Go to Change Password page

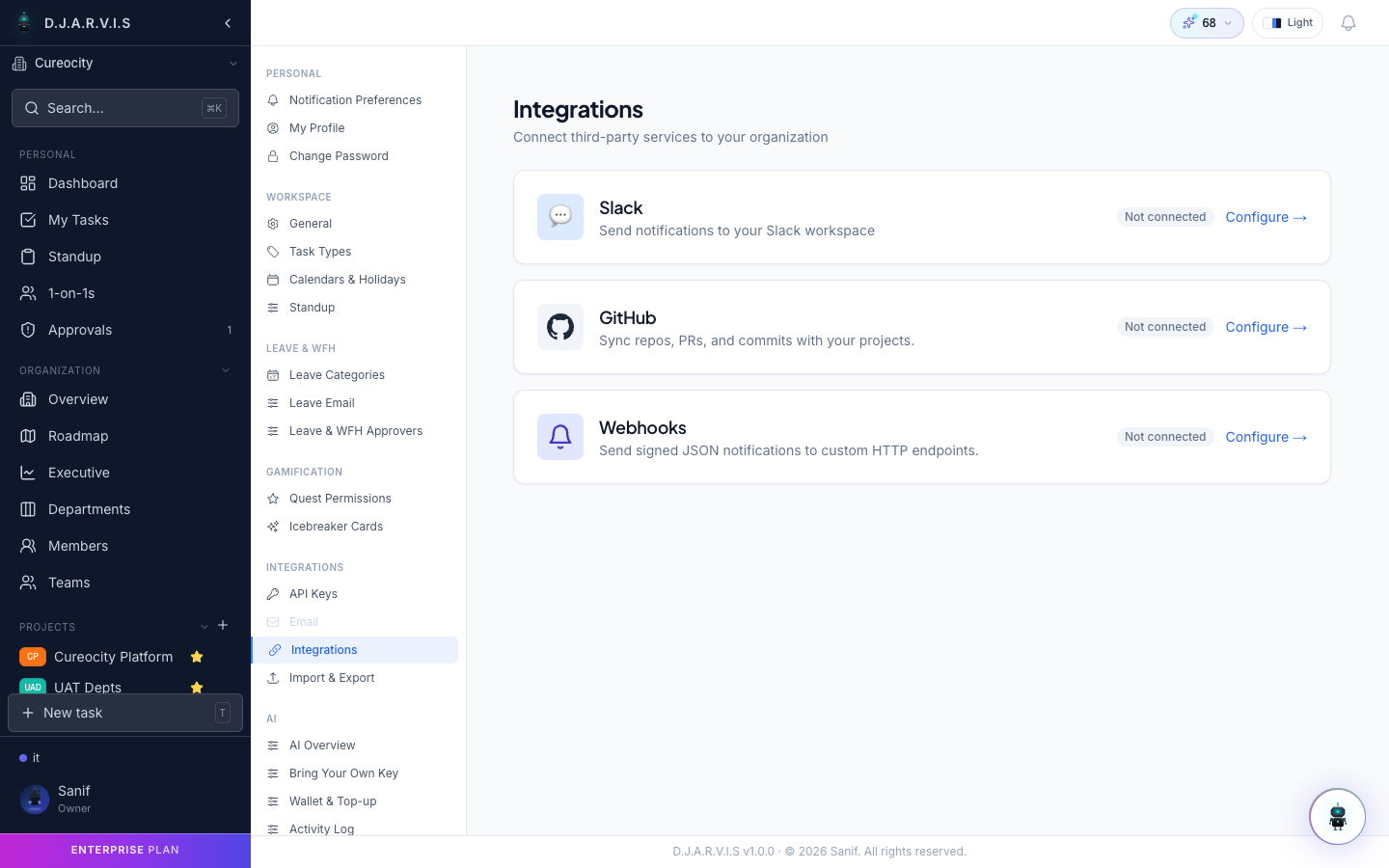[355, 156]
